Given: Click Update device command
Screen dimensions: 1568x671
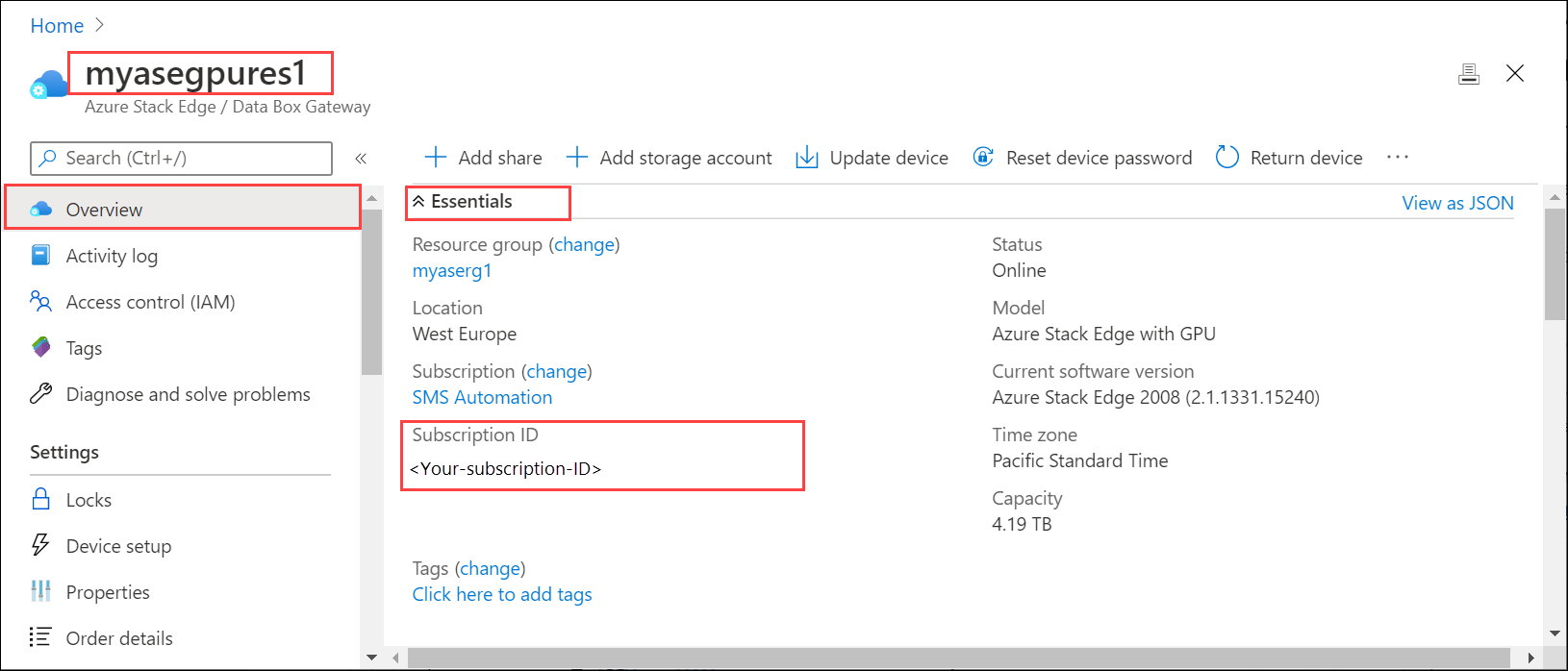Looking at the screenshot, I should [x=873, y=158].
